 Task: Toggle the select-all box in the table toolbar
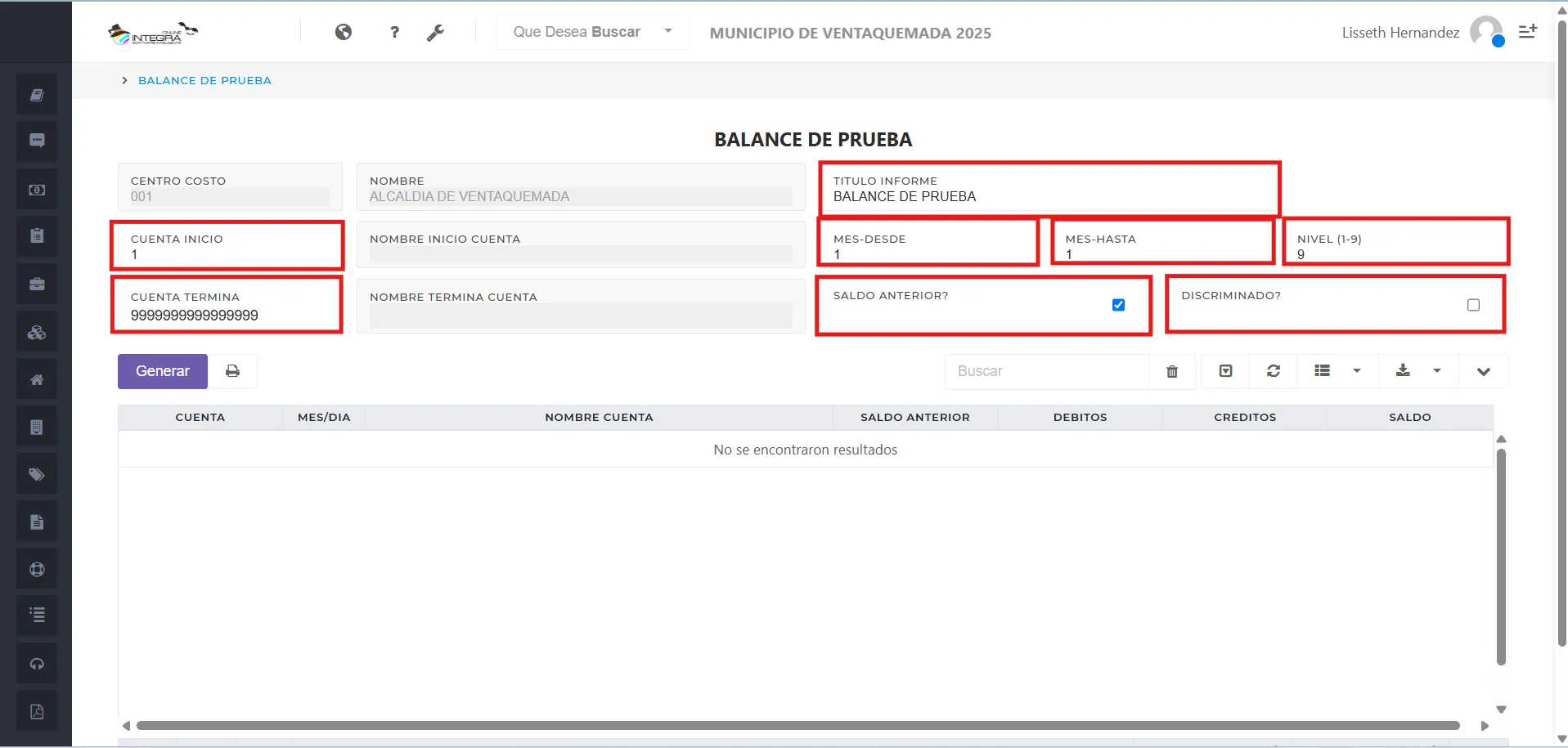(1225, 371)
